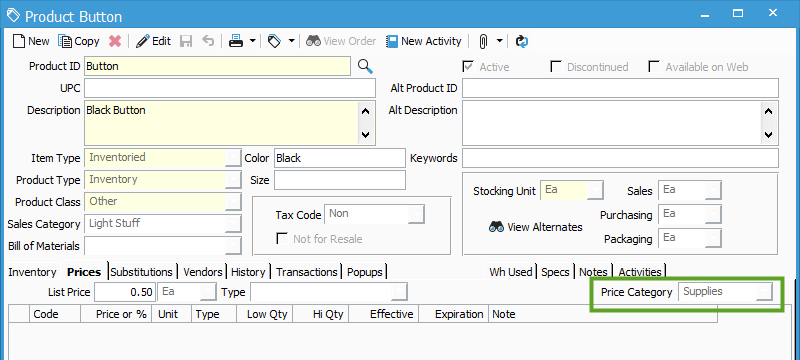Viewport: 800px width, 360px height.
Task: Open the Tax Code dropdown
Action: [417, 214]
